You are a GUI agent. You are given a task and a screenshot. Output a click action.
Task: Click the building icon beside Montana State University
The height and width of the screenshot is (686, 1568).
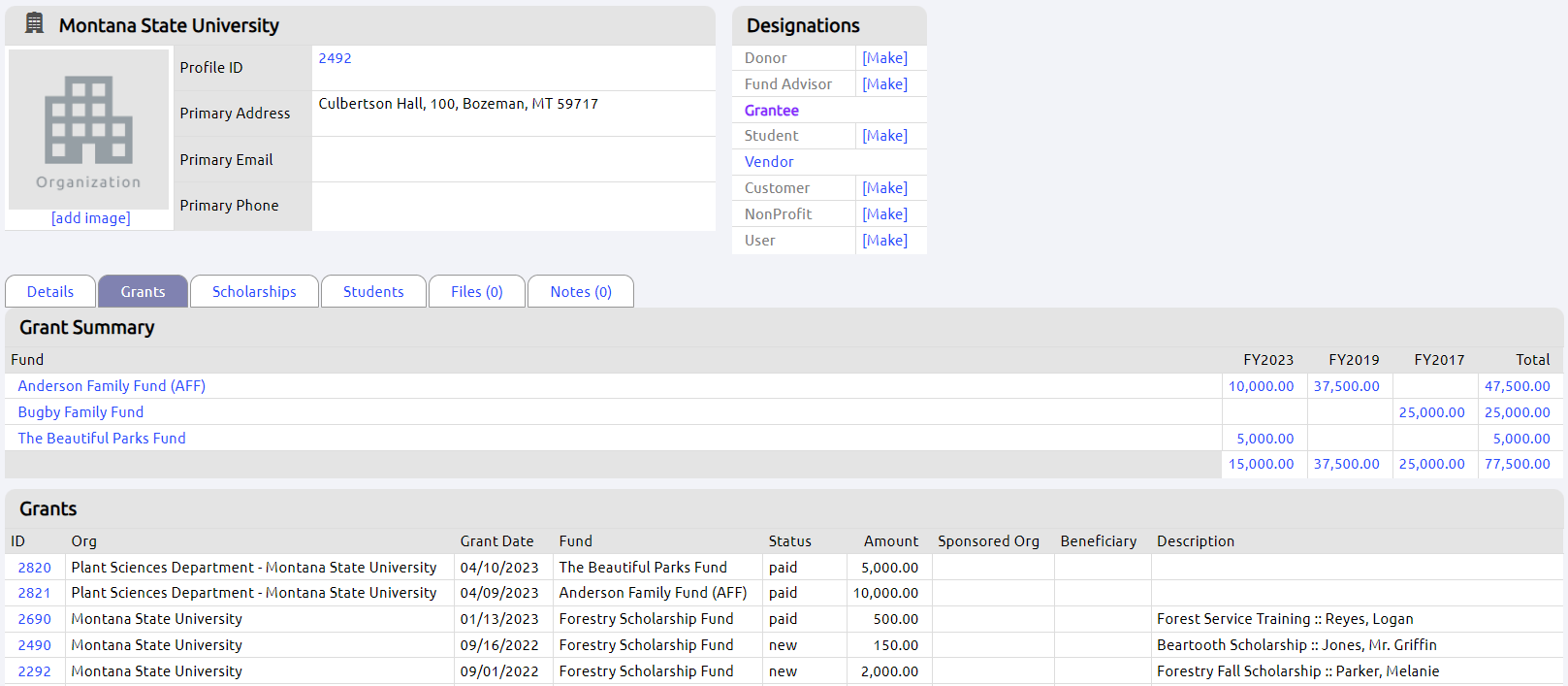point(34,23)
